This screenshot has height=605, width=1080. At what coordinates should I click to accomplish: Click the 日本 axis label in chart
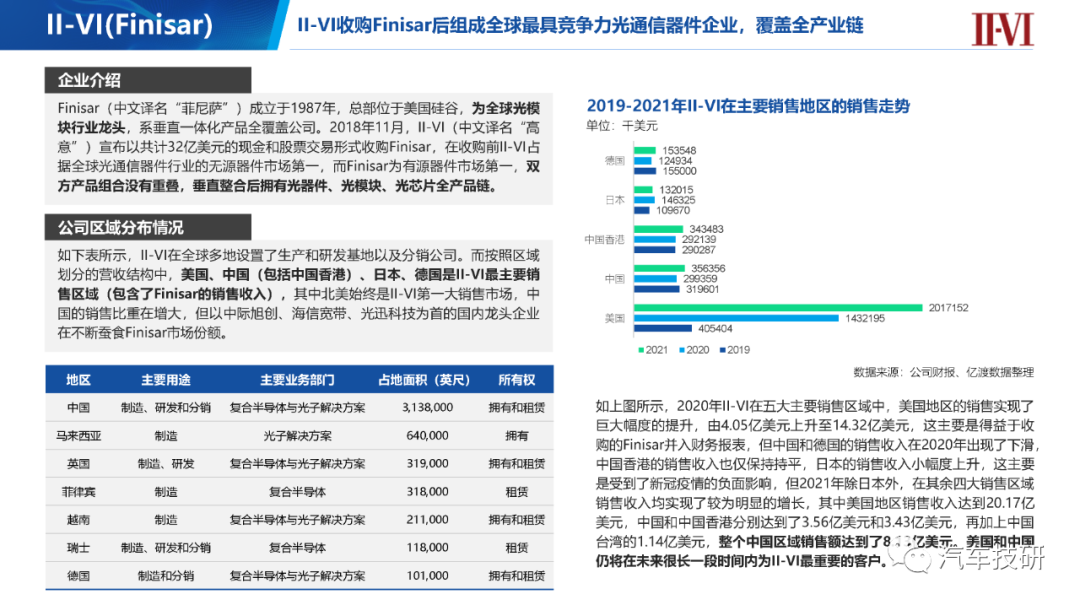pyautogui.click(x=614, y=200)
